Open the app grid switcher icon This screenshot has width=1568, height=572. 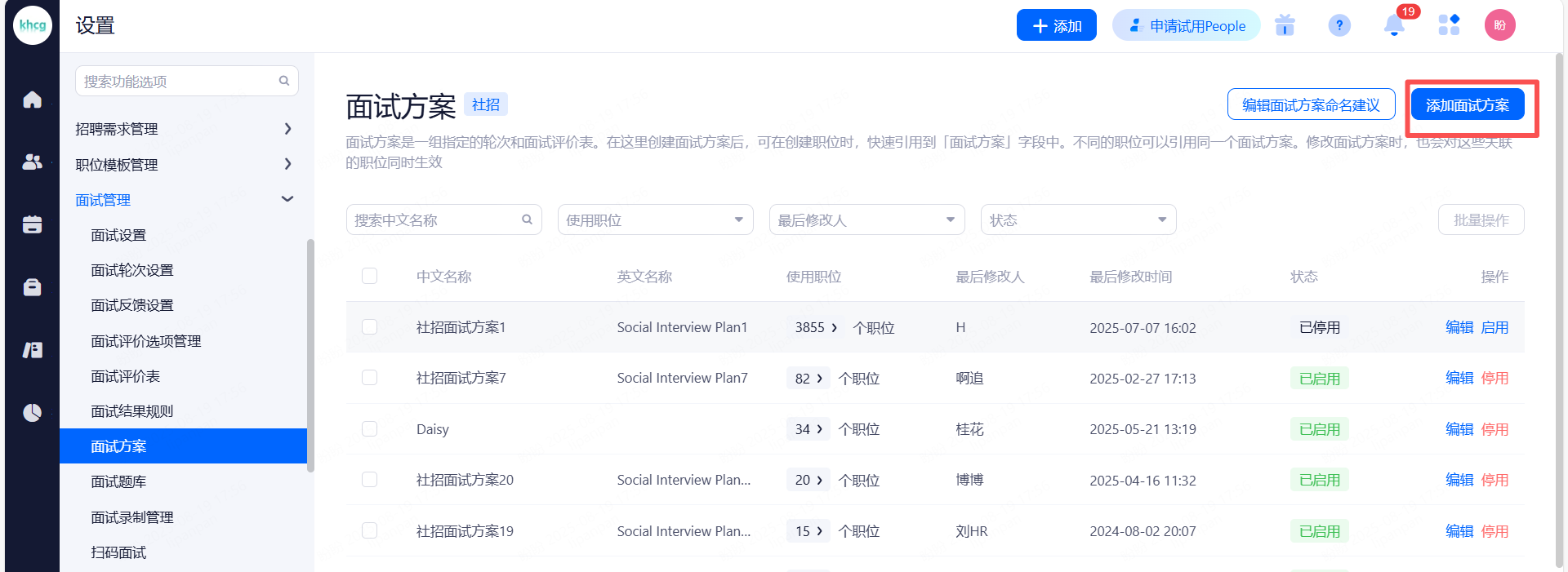tap(1449, 26)
